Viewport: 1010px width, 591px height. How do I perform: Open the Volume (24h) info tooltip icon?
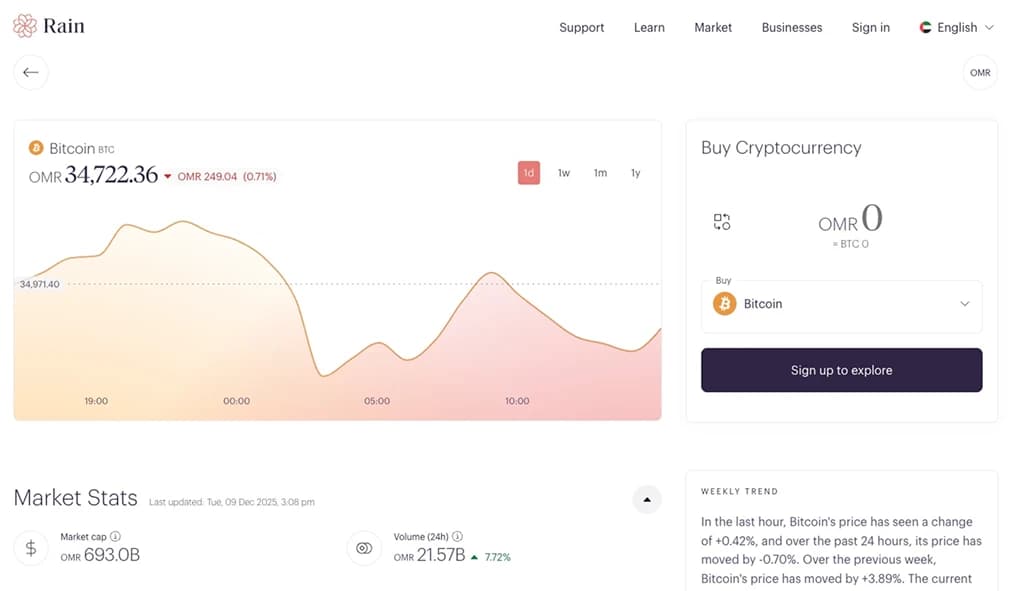click(x=457, y=536)
